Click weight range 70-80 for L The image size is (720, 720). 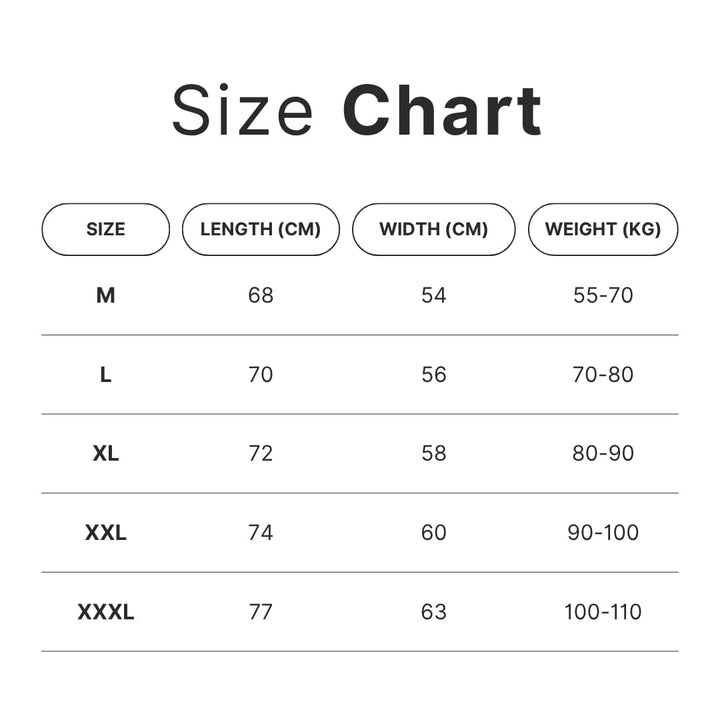pyautogui.click(x=602, y=375)
